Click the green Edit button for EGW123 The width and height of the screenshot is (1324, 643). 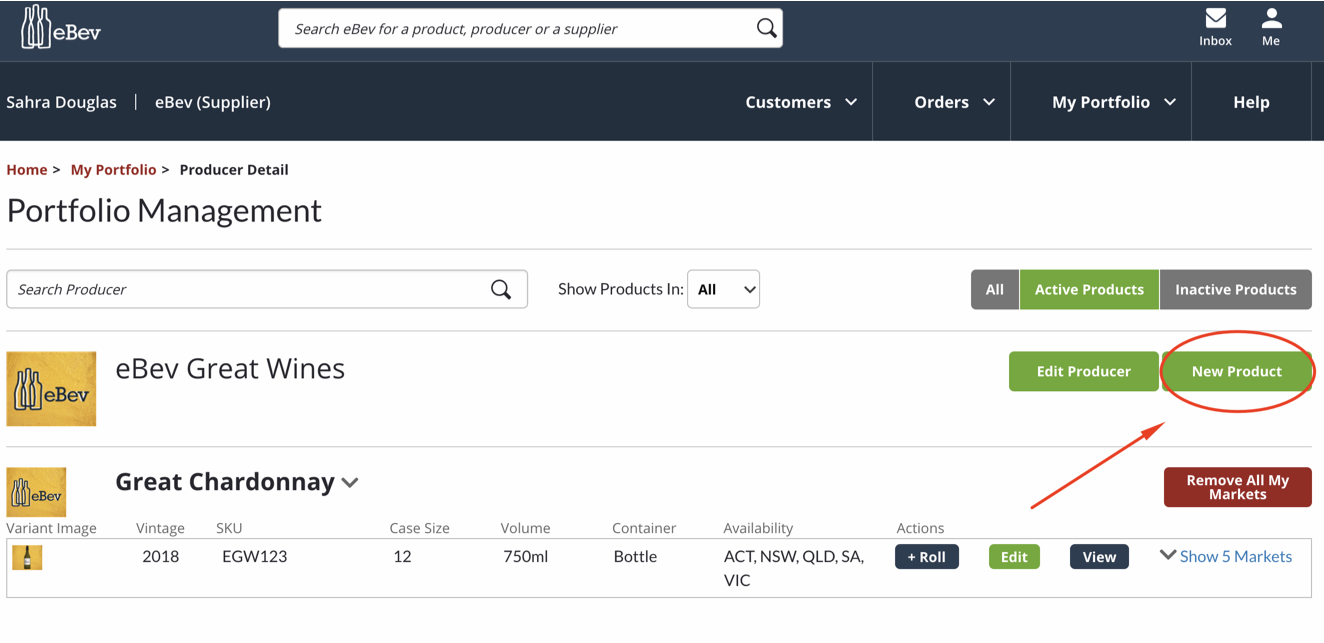click(1014, 557)
